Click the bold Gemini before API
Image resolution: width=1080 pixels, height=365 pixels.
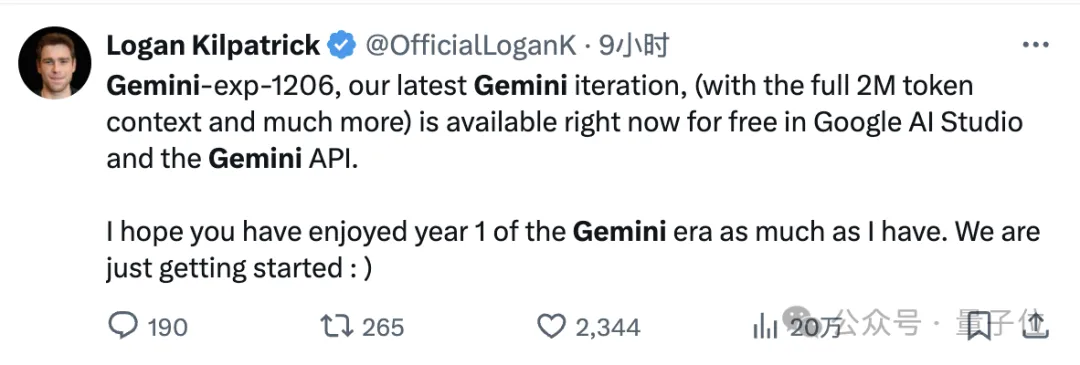(x=255, y=159)
